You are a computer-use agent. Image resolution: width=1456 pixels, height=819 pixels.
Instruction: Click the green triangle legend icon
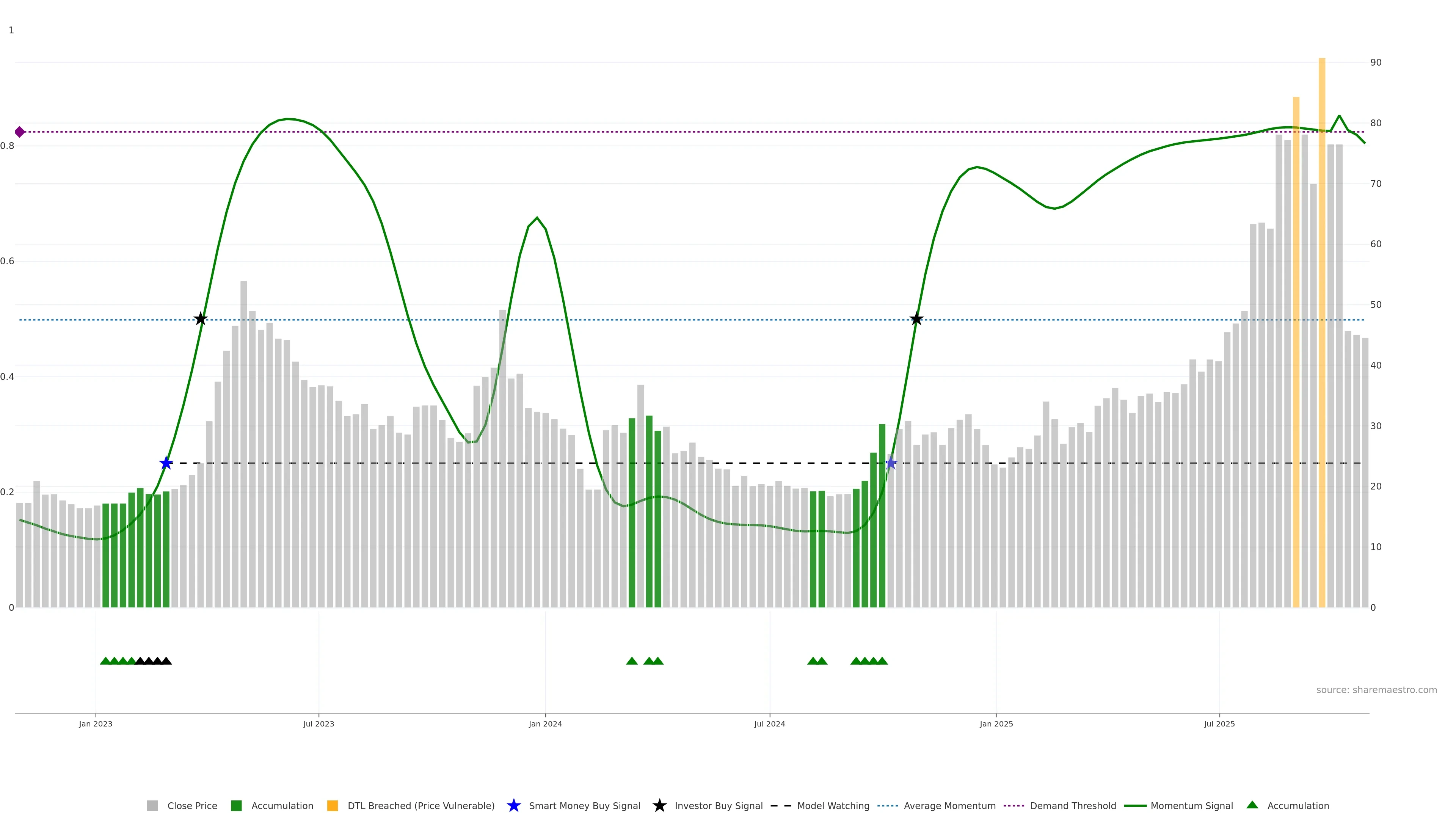coord(1252,805)
